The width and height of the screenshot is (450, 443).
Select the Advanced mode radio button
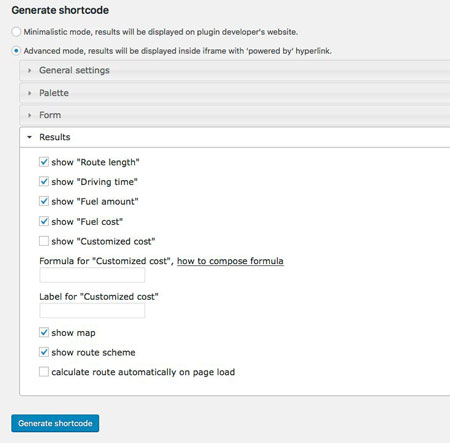coord(16,51)
